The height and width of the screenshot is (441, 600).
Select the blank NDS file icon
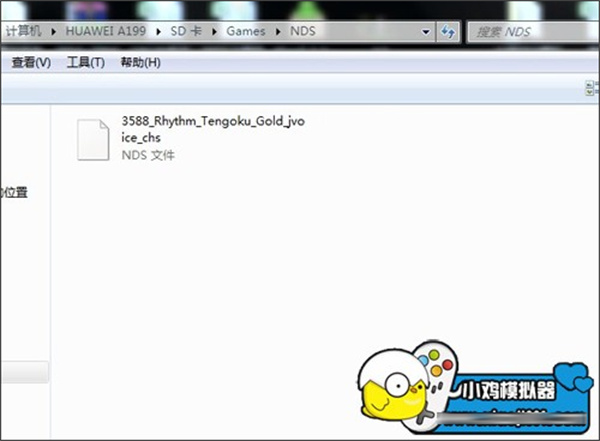pyautogui.click(x=93, y=140)
